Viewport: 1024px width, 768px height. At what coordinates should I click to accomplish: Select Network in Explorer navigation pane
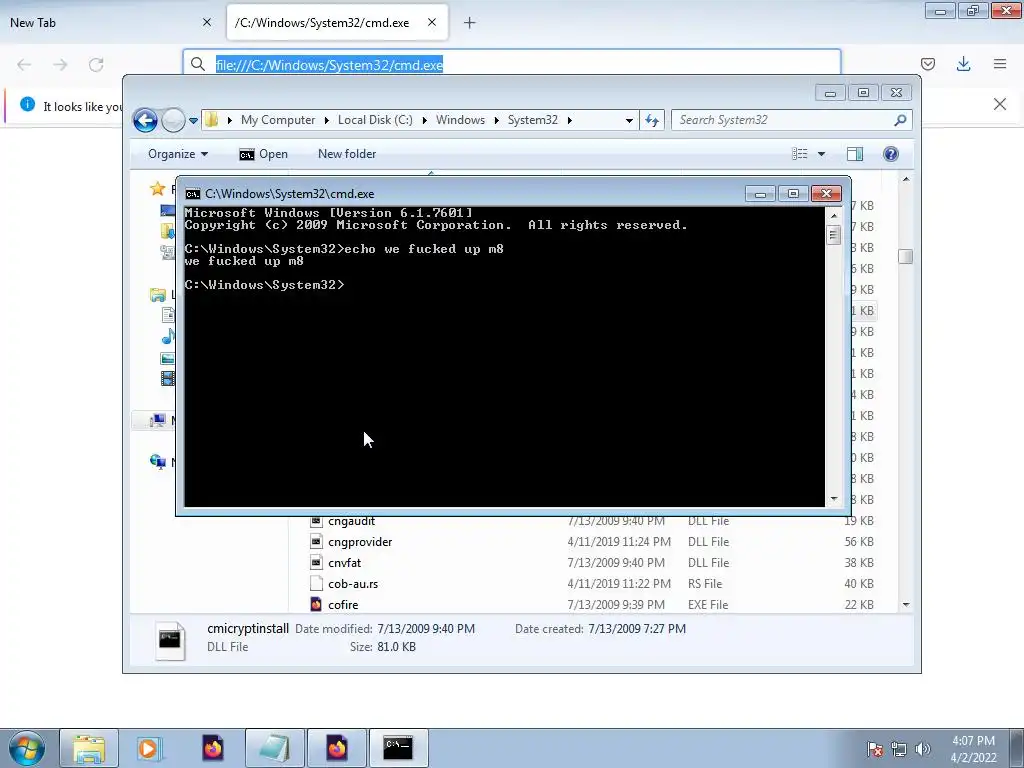(x=157, y=462)
